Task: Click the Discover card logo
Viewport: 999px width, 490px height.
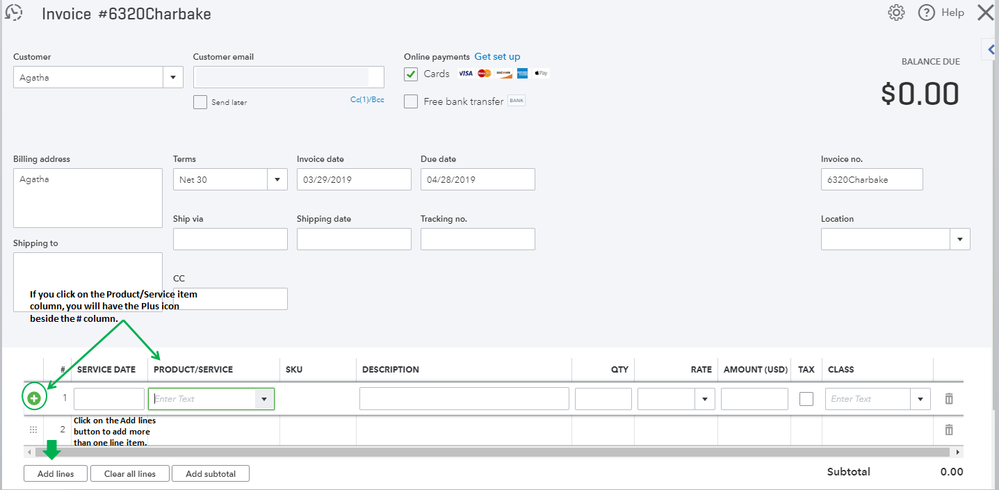Action: (x=503, y=73)
